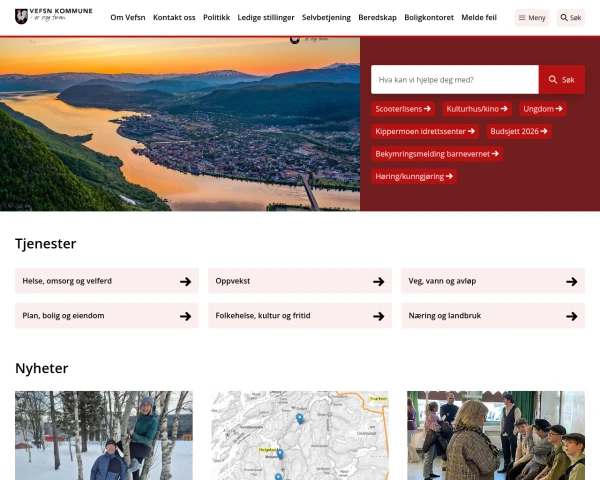Click the Vefsn Kommune logo
Image resolution: width=600 pixels, height=480 pixels.
click(x=55, y=17)
